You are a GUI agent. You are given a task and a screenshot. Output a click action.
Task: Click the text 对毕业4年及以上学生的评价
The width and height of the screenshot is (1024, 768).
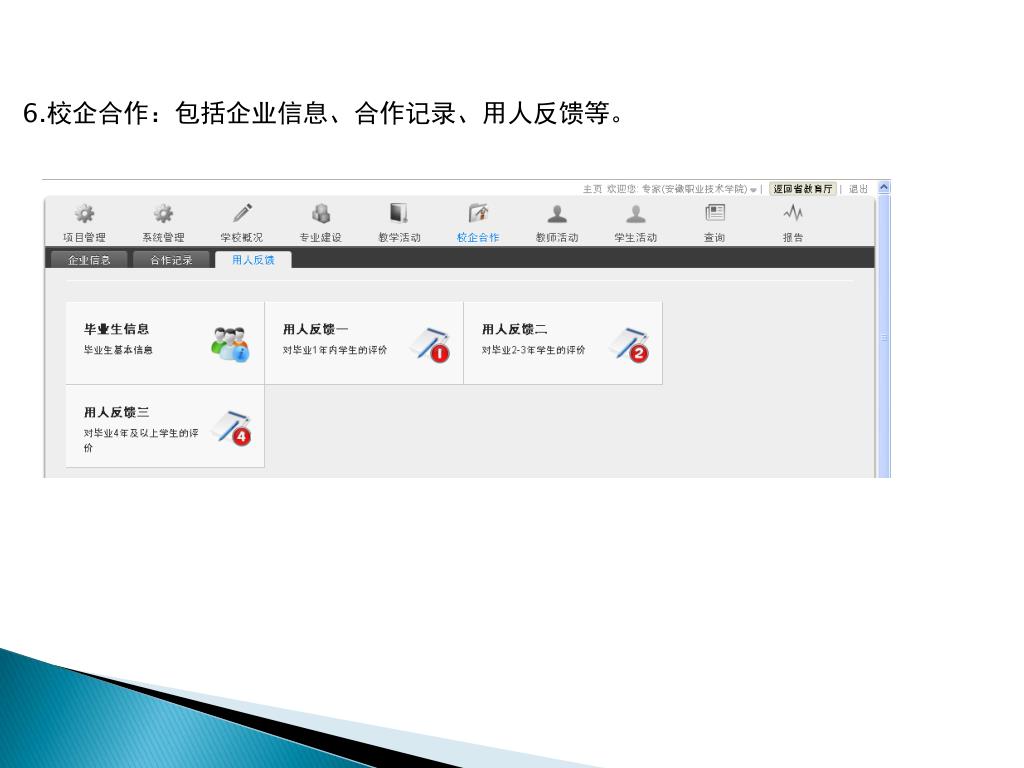(x=141, y=440)
